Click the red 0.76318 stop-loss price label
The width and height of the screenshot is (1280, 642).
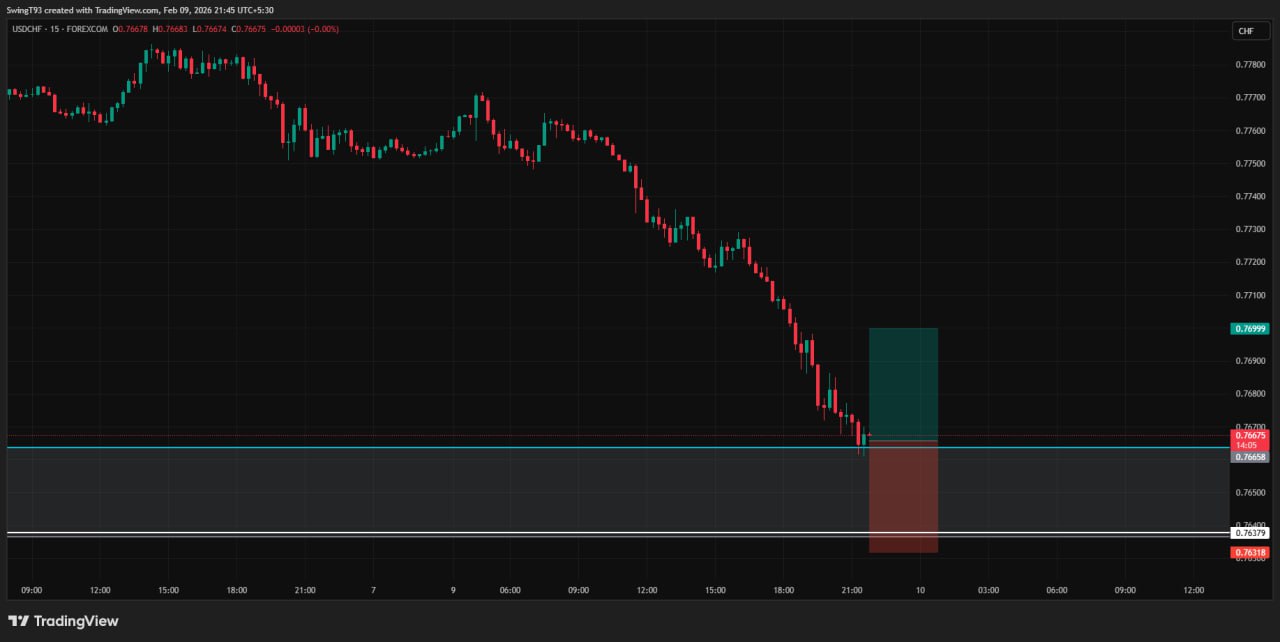pyautogui.click(x=1250, y=552)
